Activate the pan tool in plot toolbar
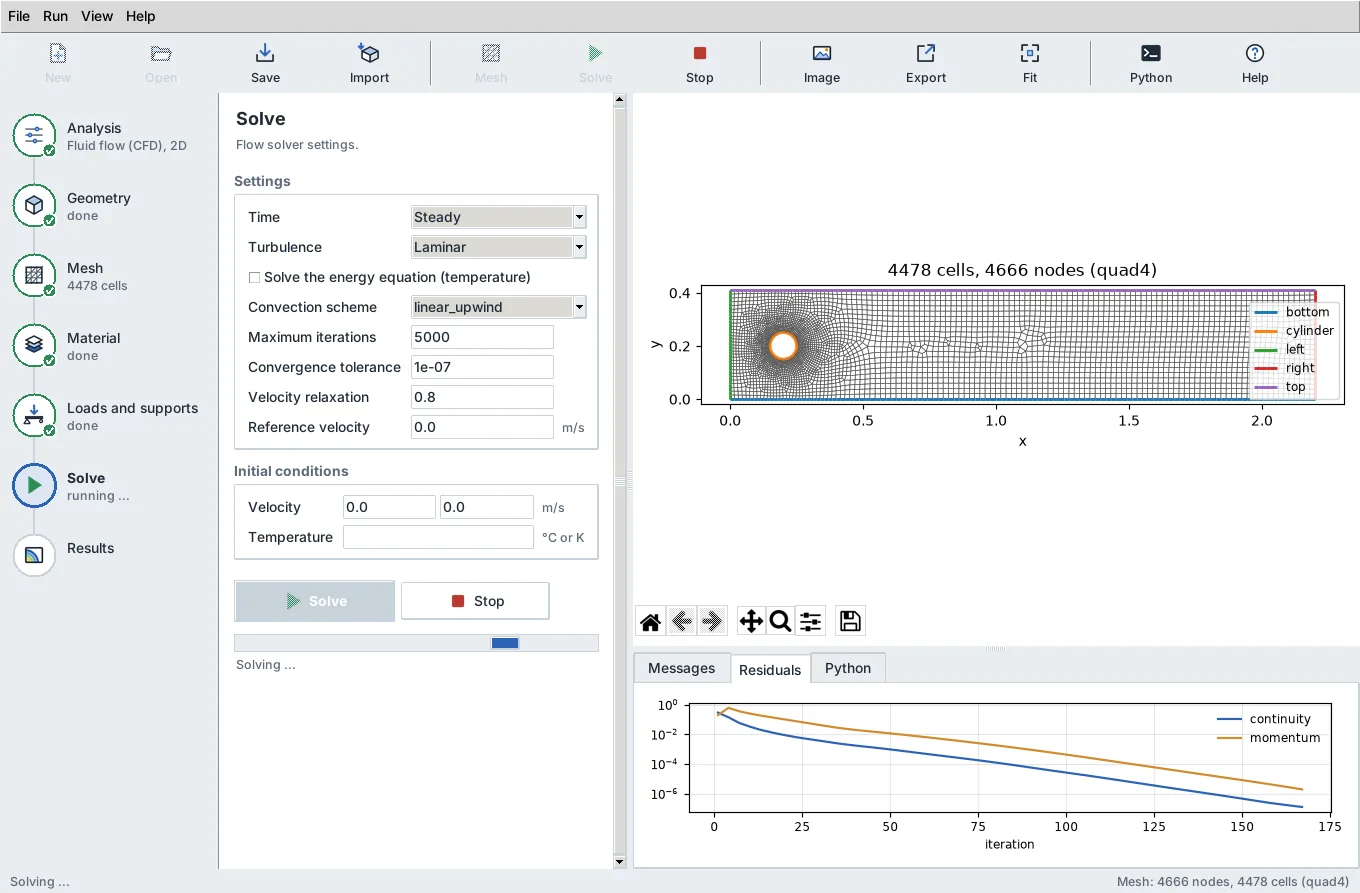The width and height of the screenshot is (1360, 893). coord(751,621)
